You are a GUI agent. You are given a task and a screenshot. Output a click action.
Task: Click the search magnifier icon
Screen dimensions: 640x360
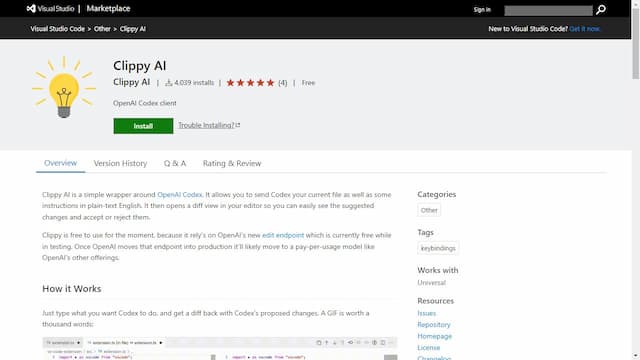pos(600,10)
